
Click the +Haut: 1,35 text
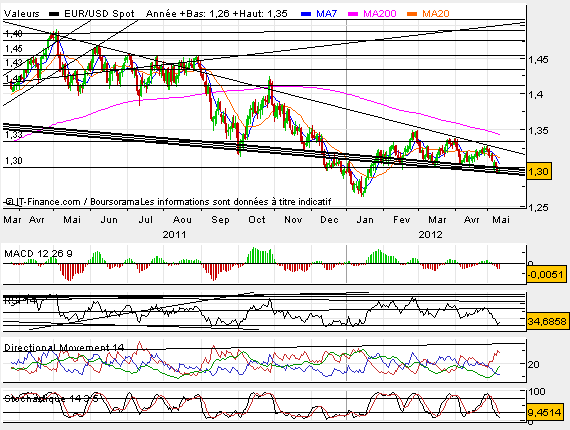(x=260, y=14)
